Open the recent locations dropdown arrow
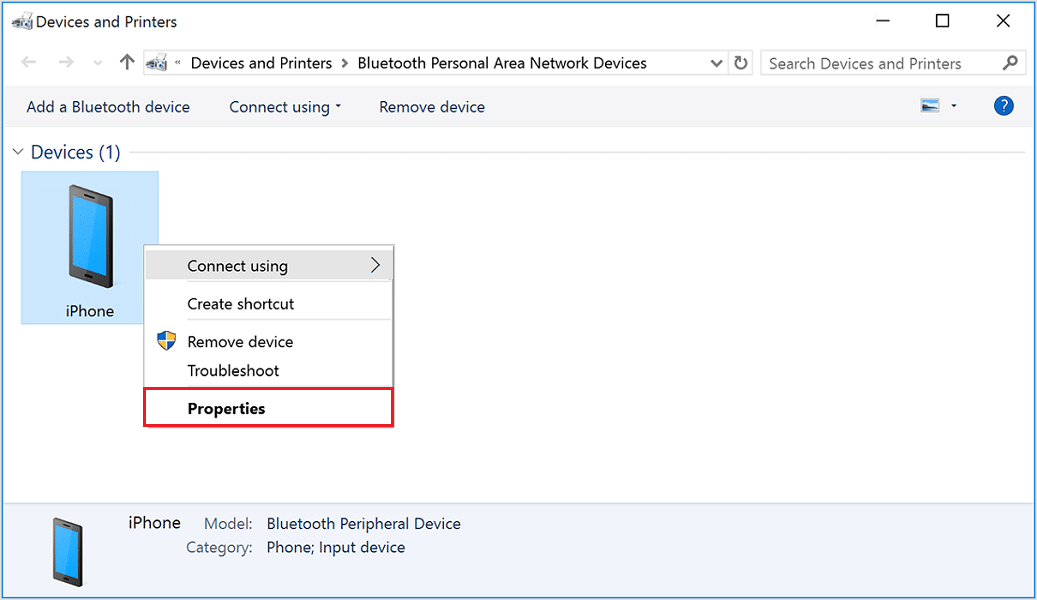Viewport: 1037px width, 600px height. click(97, 64)
